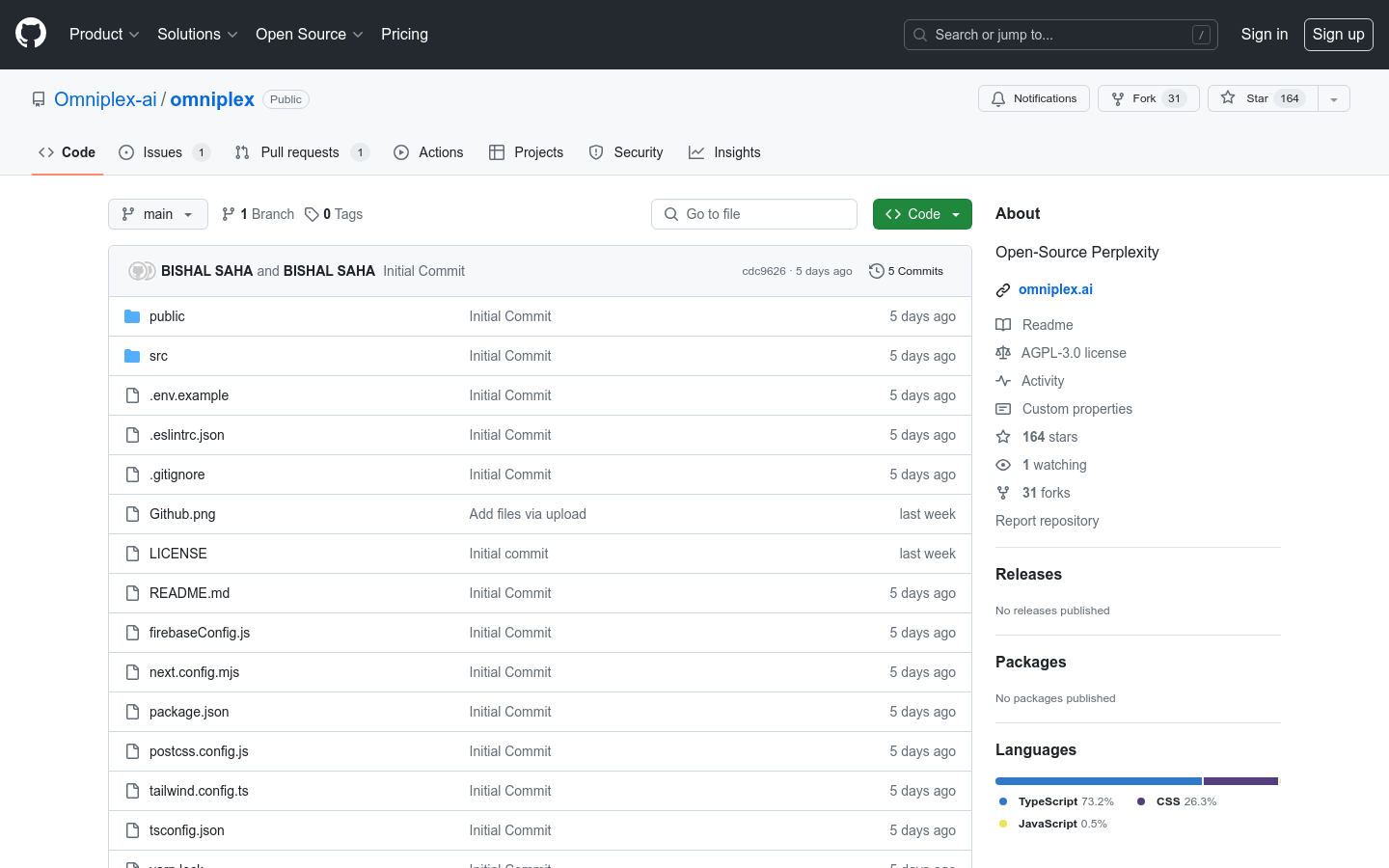Open the tailwind.config.ts file
The height and width of the screenshot is (868, 1389).
[199, 791]
